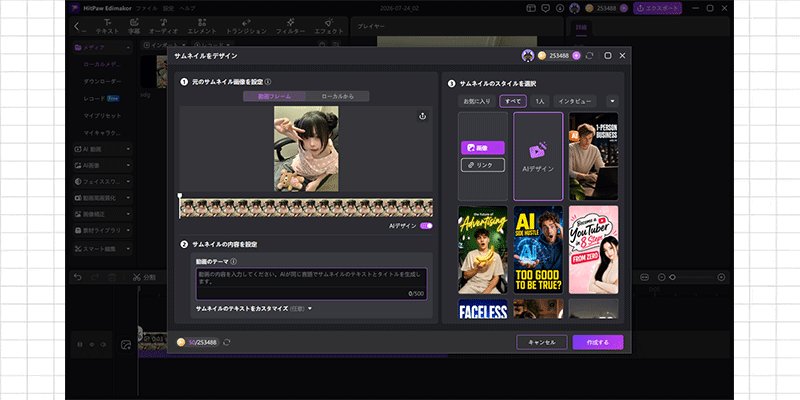
Task: Select ダウンローダー in media sidebar
Action: 103,82
